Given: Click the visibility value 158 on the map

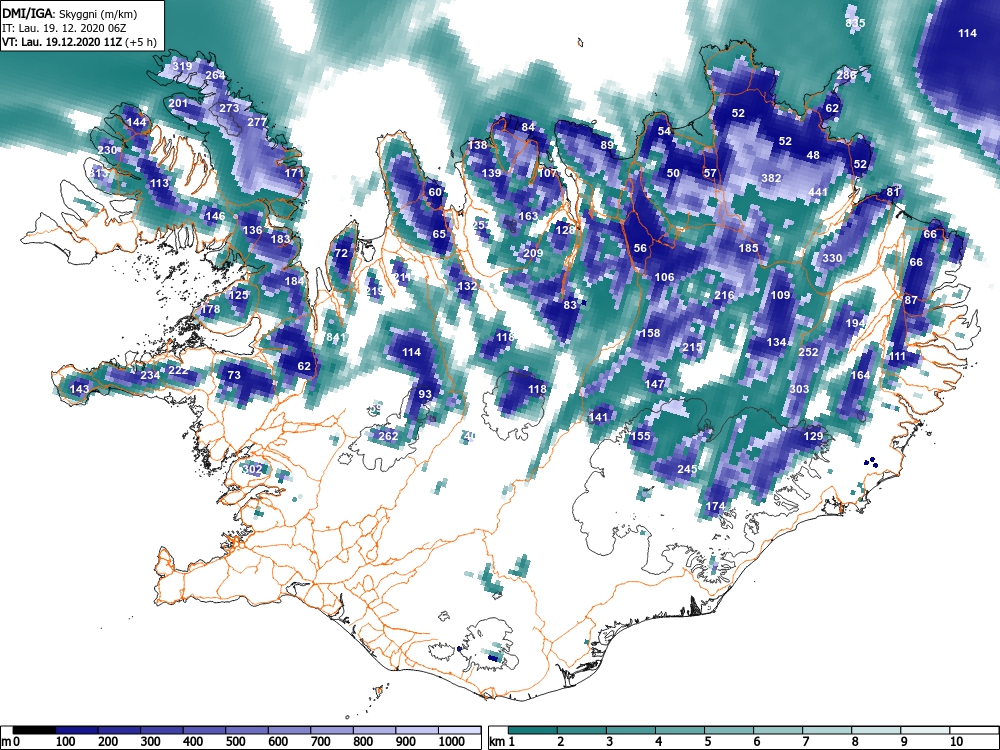Looking at the screenshot, I should coord(650,333).
